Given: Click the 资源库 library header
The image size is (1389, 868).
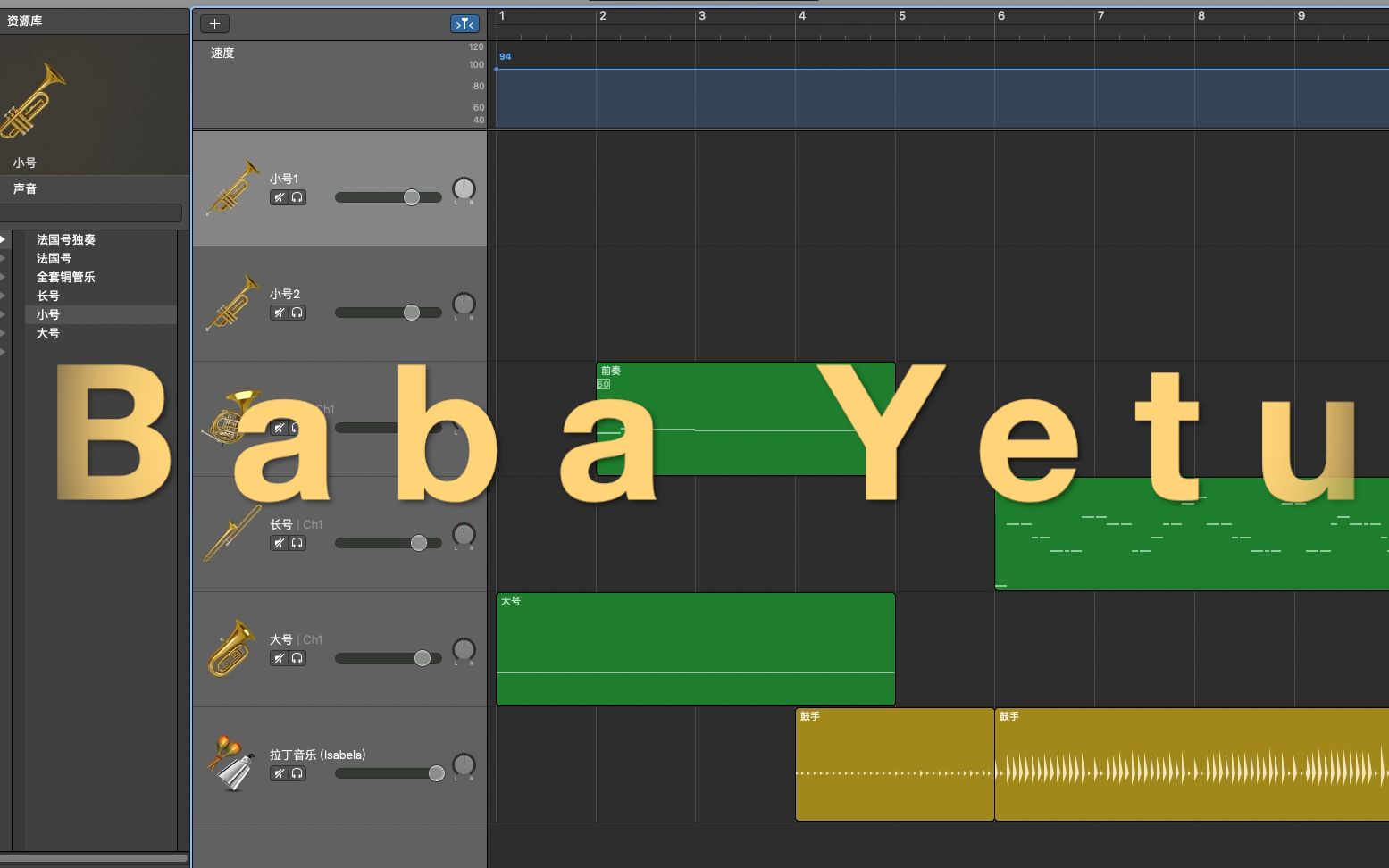Looking at the screenshot, I should point(25,21).
